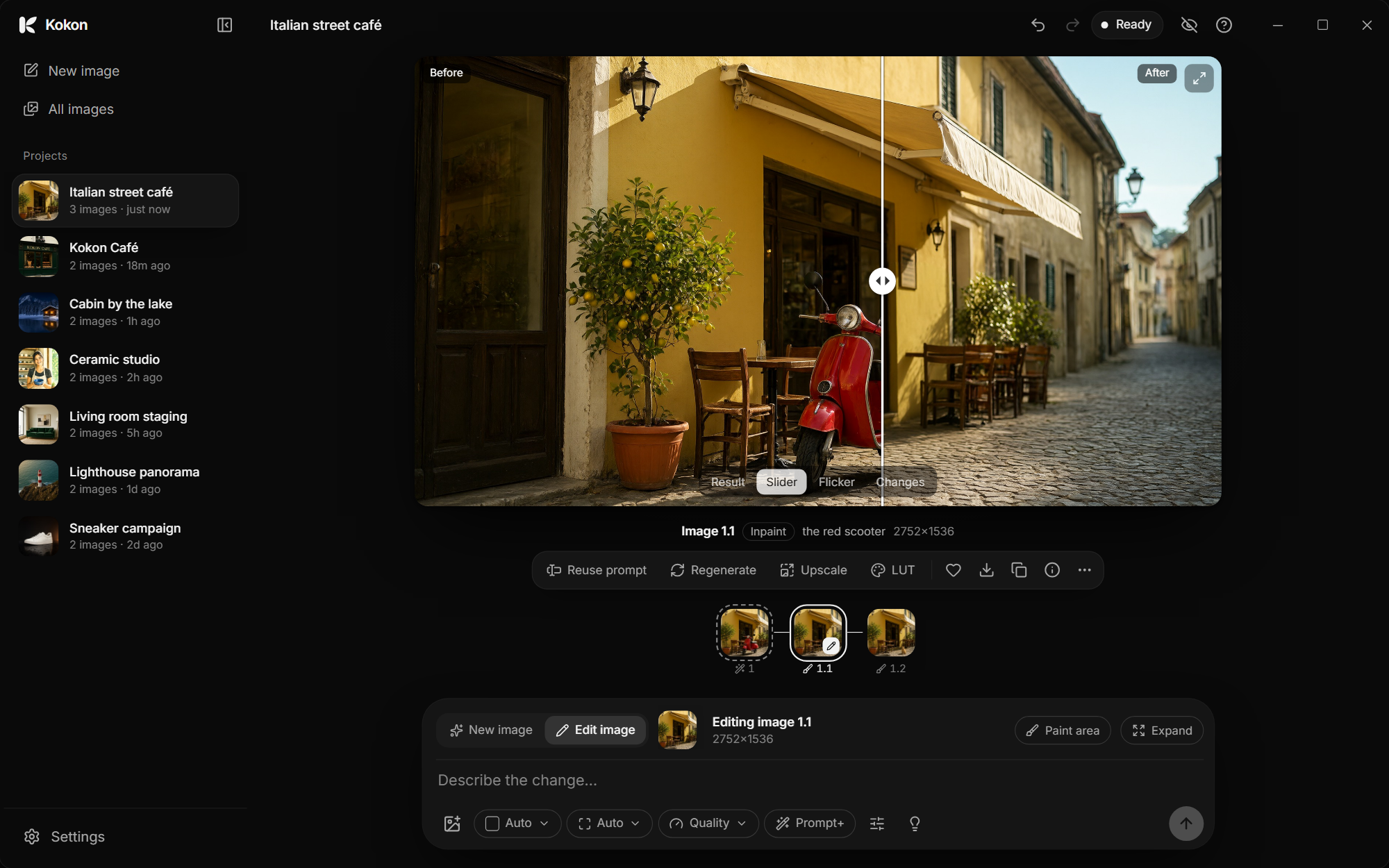This screenshot has height=868, width=1389.
Task: Toggle the Prompt+ enhancer
Action: click(x=810, y=824)
